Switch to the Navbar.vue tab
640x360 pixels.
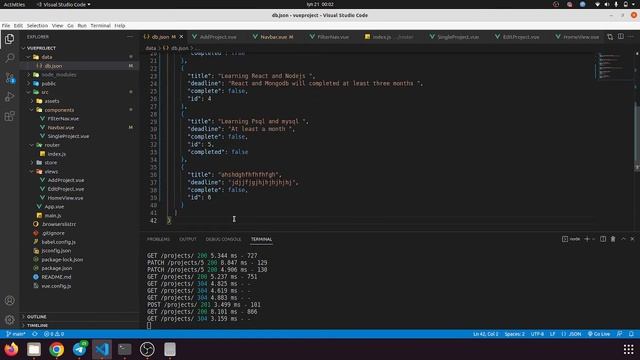(x=273, y=37)
